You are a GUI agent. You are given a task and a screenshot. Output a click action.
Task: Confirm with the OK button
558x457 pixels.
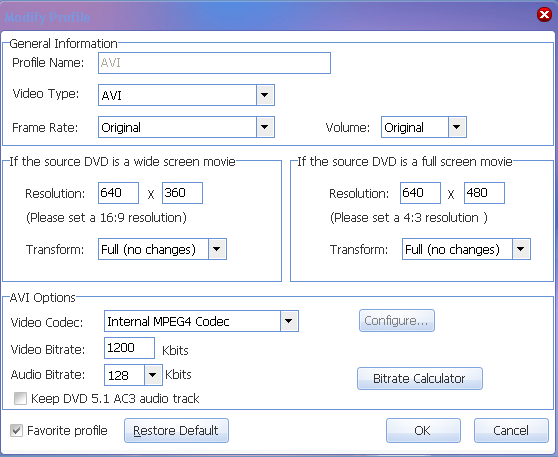tap(423, 431)
